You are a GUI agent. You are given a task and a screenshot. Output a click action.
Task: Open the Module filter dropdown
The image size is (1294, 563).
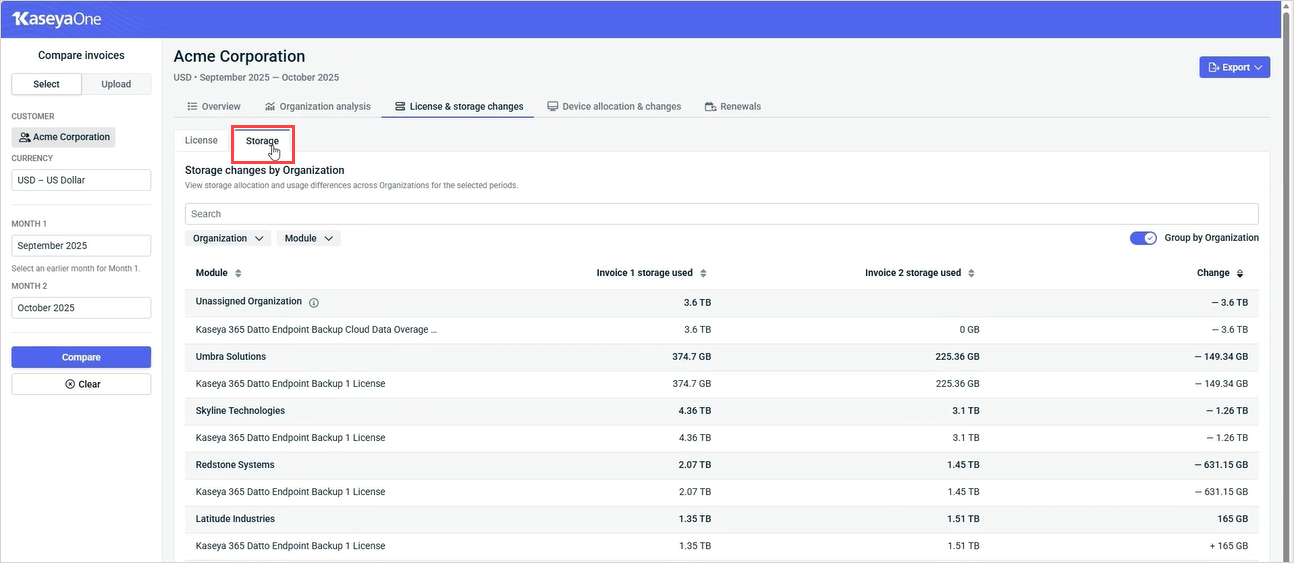click(x=308, y=238)
